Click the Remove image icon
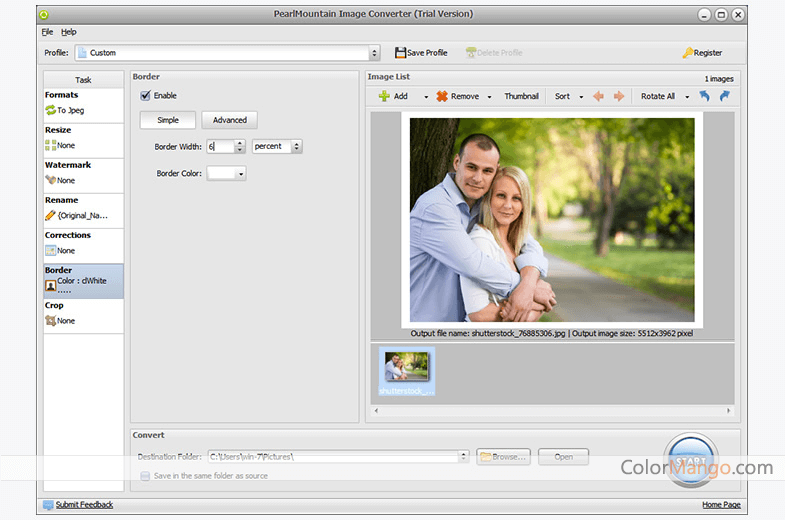The height and width of the screenshot is (520, 785). click(x=442, y=96)
